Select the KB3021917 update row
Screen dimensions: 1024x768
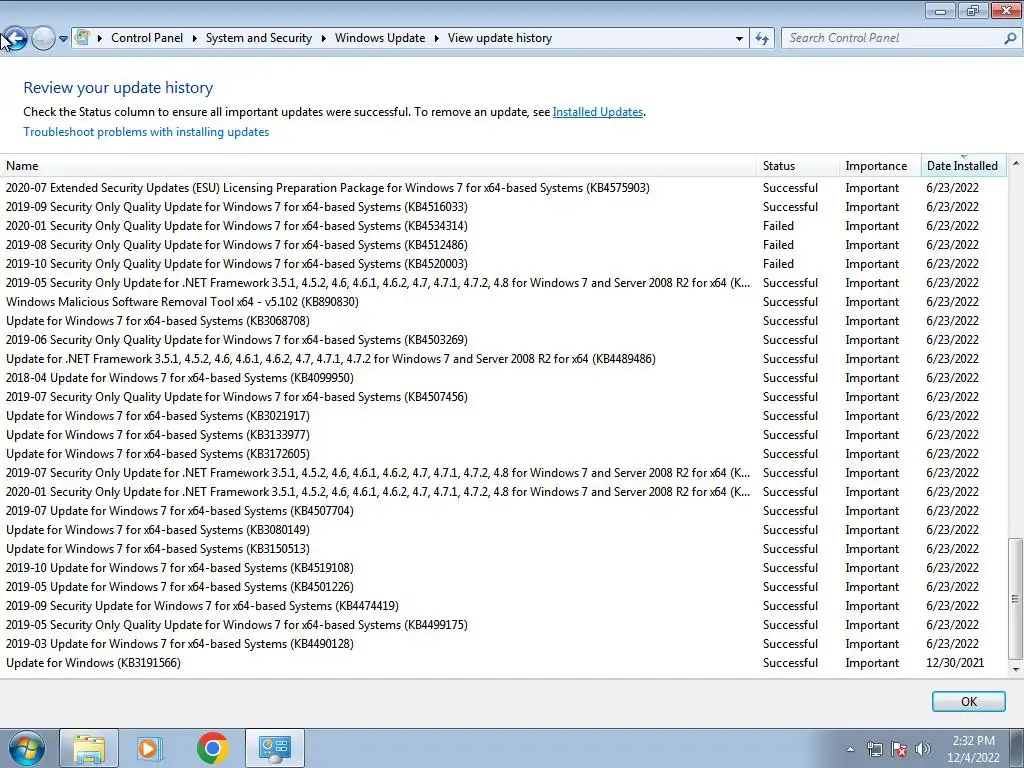pos(503,416)
